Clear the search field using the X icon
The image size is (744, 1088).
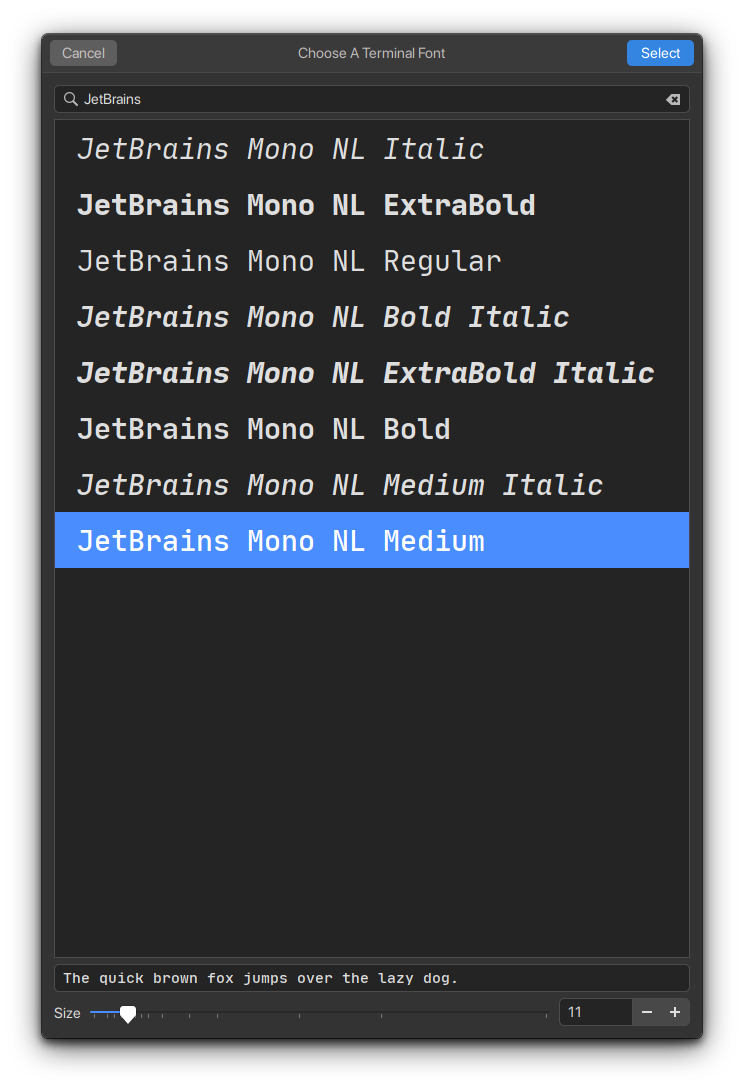(x=673, y=99)
